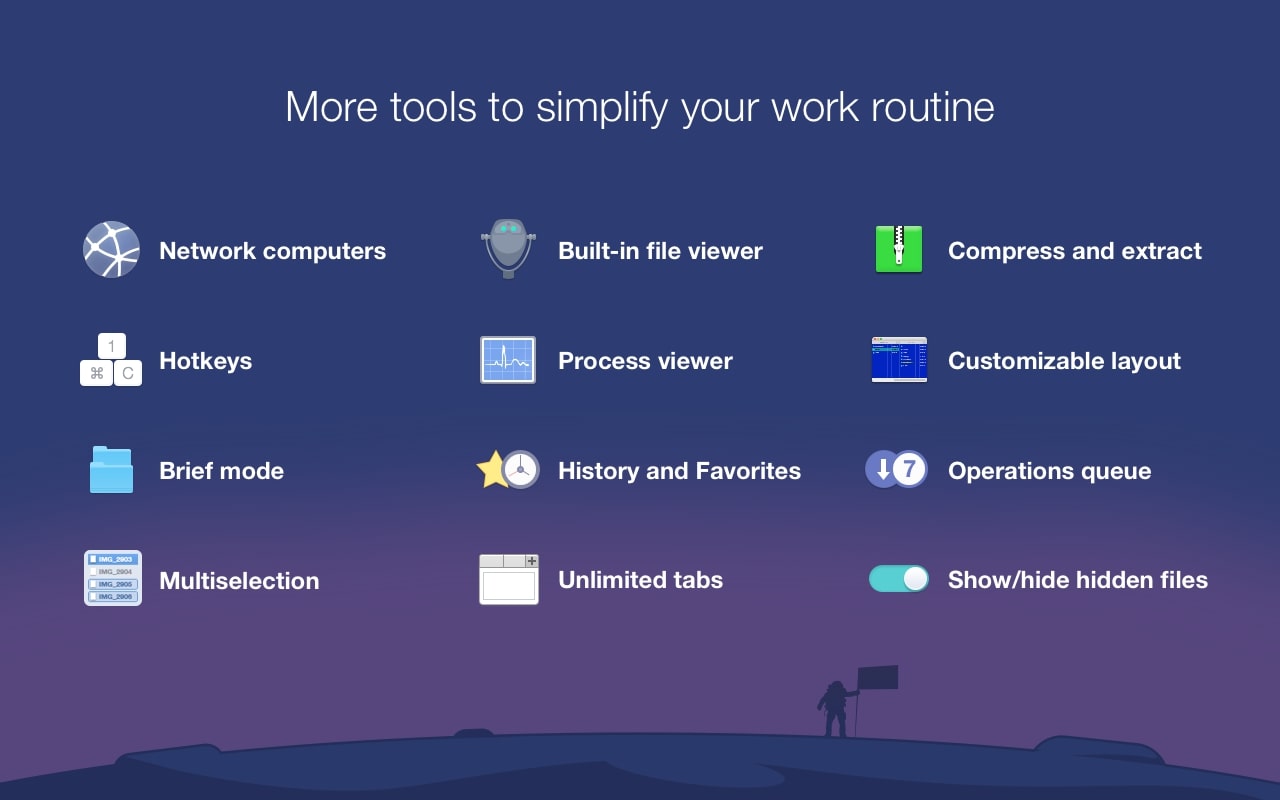Select the Brief mode blue folder icon
This screenshot has height=800, width=1280.
tap(112, 470)
